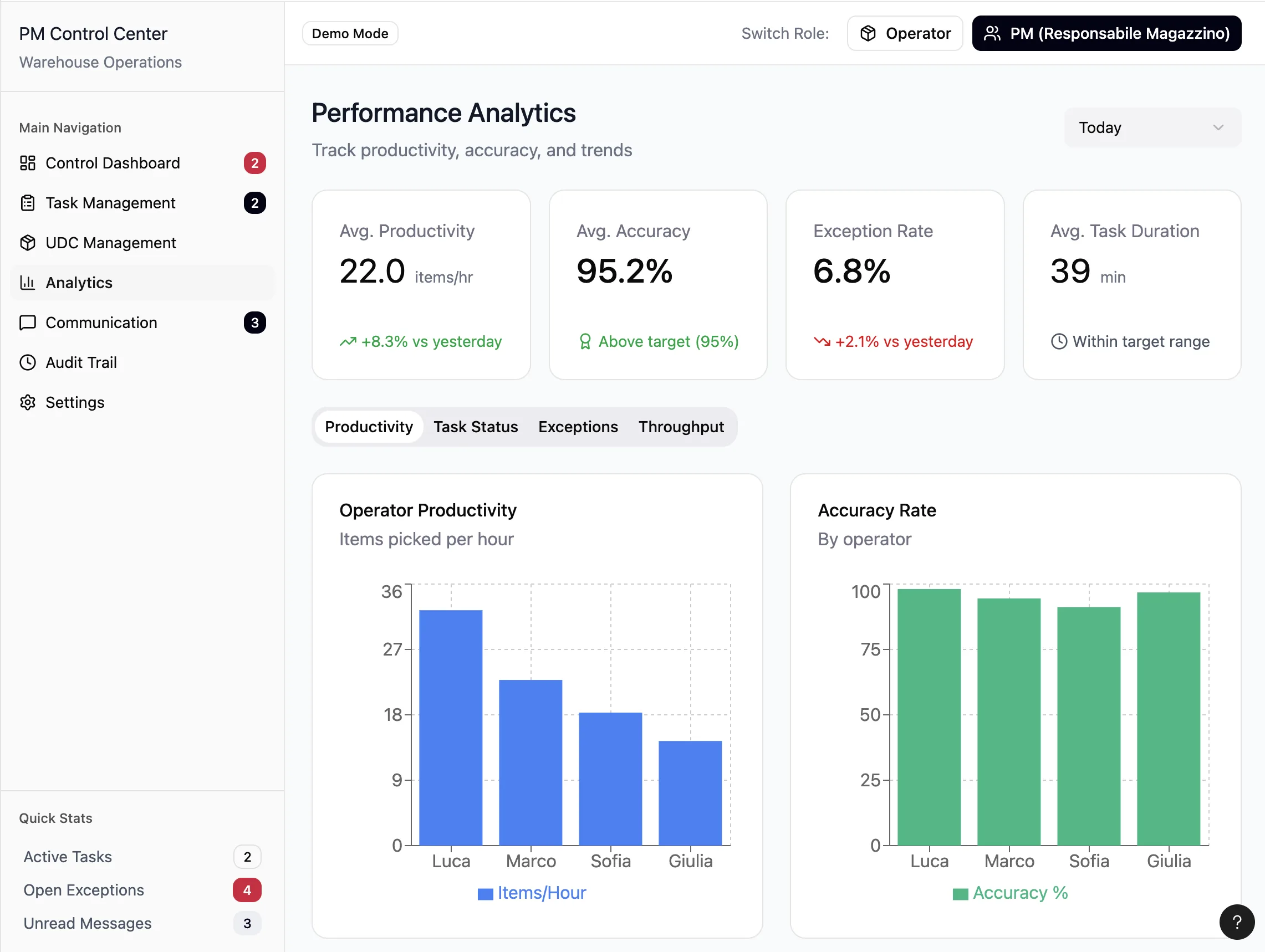Viewport: 1265px width, 952px height.
Task: Open the Today time range dropdown
Action: pyautogui.click(x=1152, y=127)
